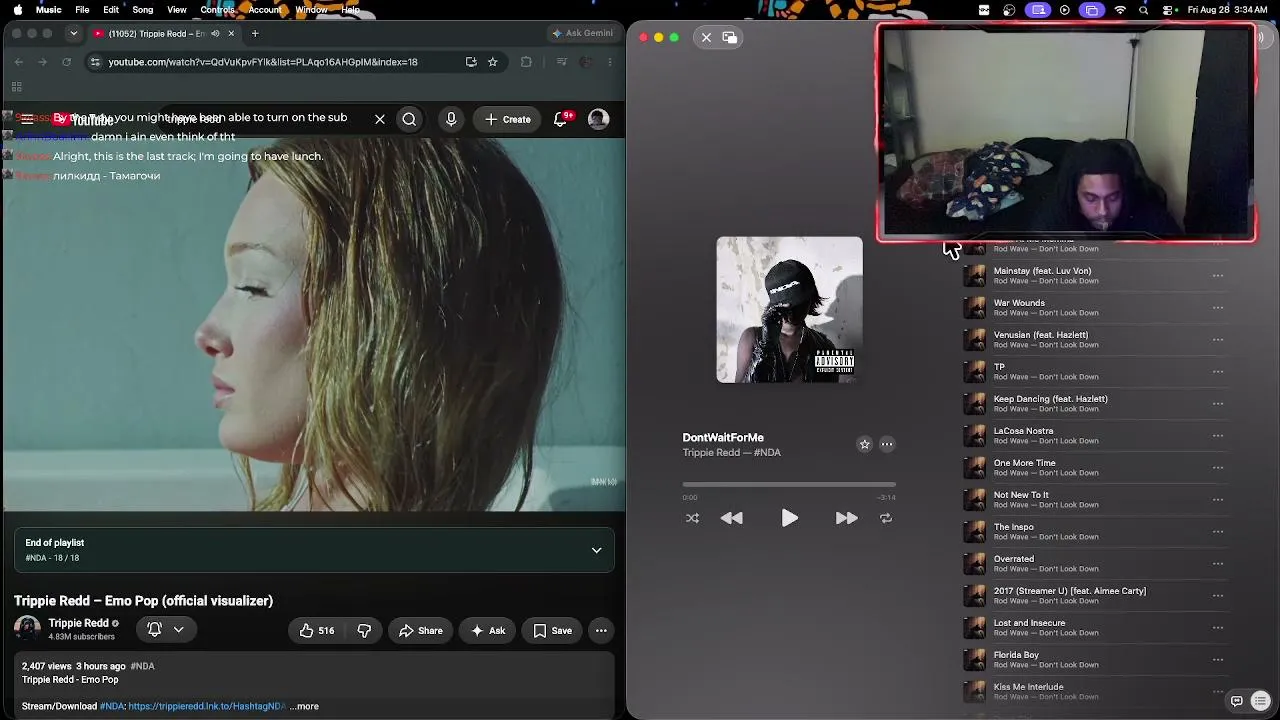Play Lost and Insecure track
Image resolution: width=1280 pixels, height=720 pixels.
coord(1095,628)
